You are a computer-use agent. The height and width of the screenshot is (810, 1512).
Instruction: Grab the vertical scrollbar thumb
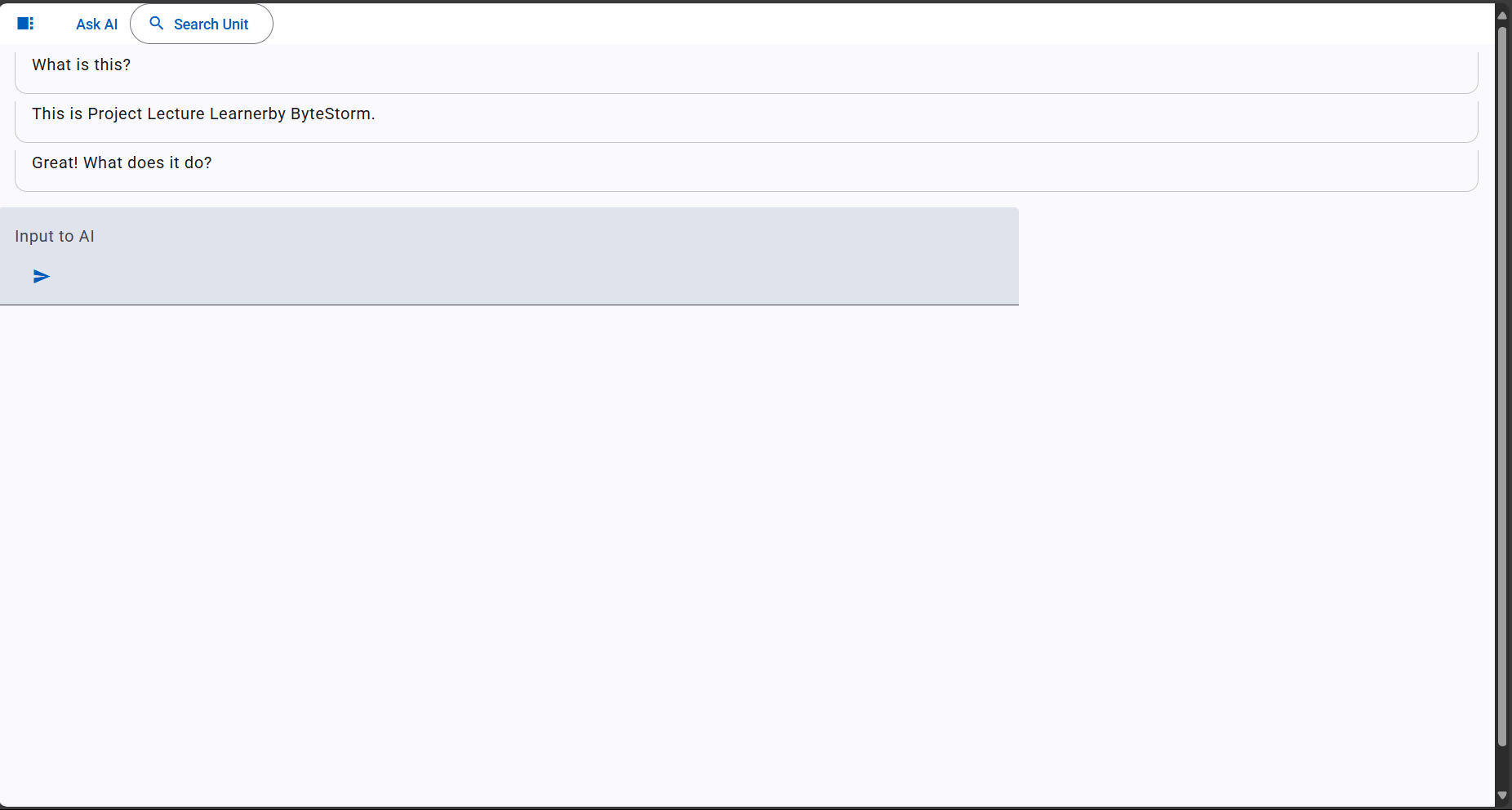point(1502,384)
